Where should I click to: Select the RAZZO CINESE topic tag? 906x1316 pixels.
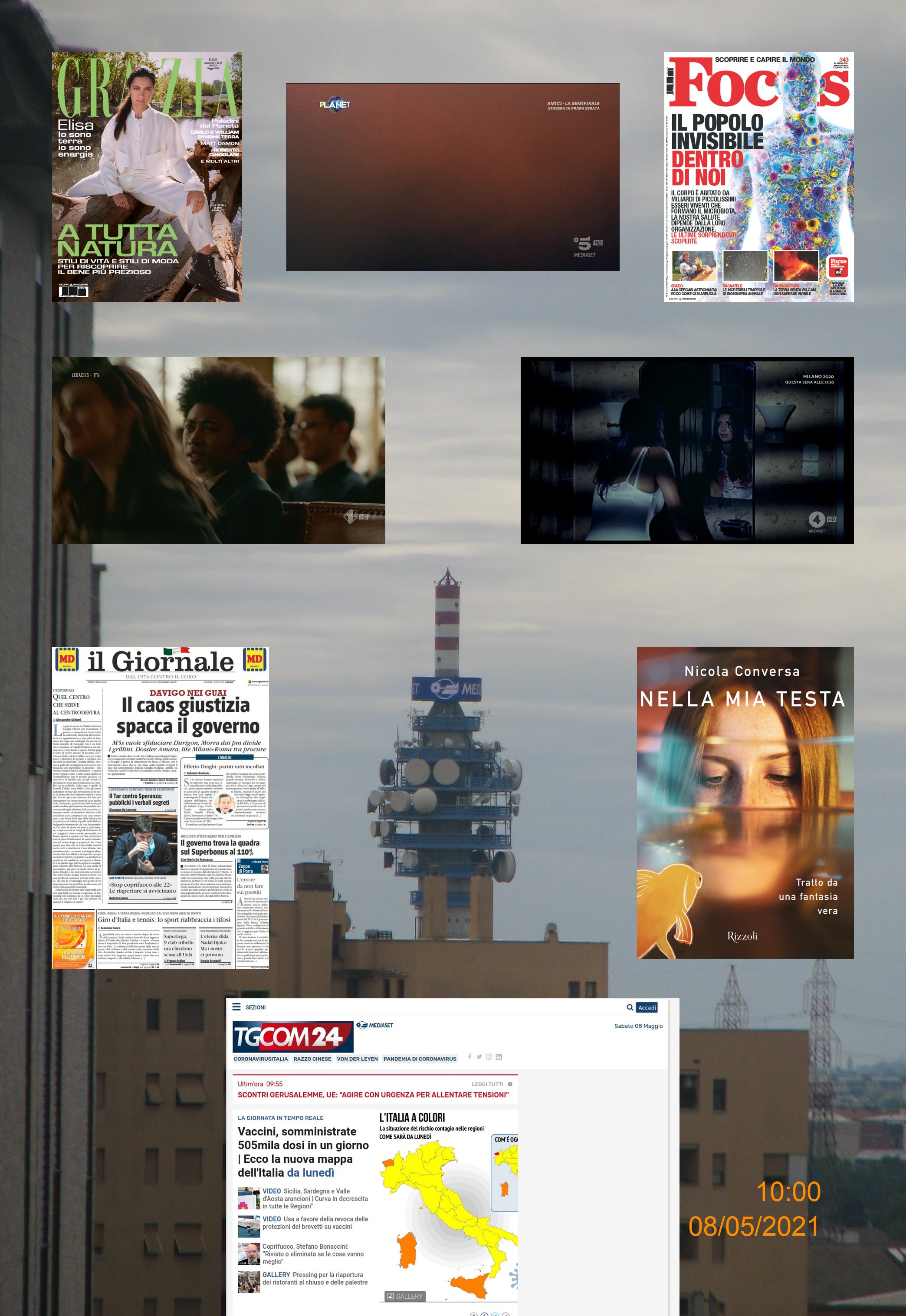pos(312,1059)
